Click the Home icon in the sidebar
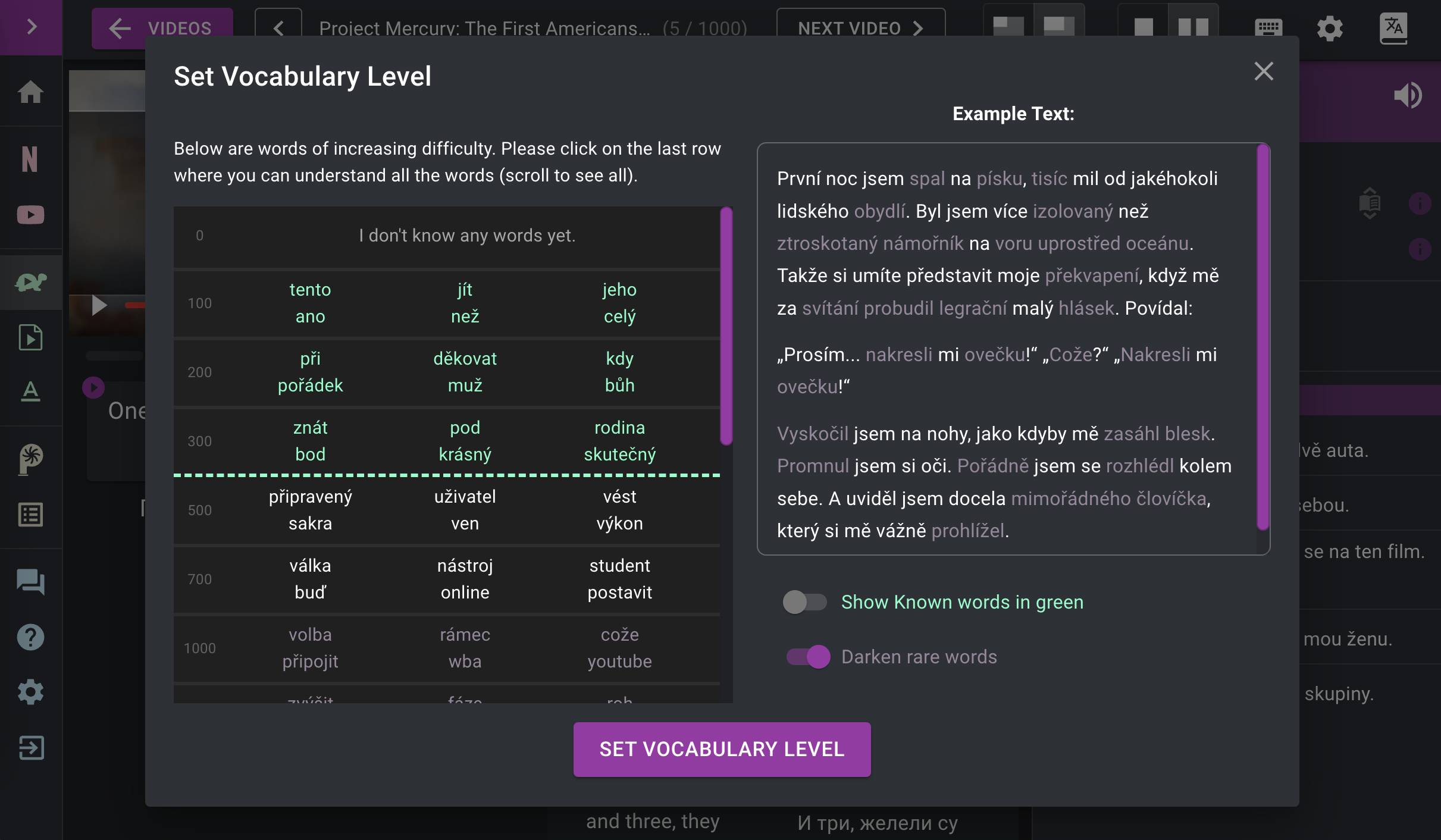 30,92
